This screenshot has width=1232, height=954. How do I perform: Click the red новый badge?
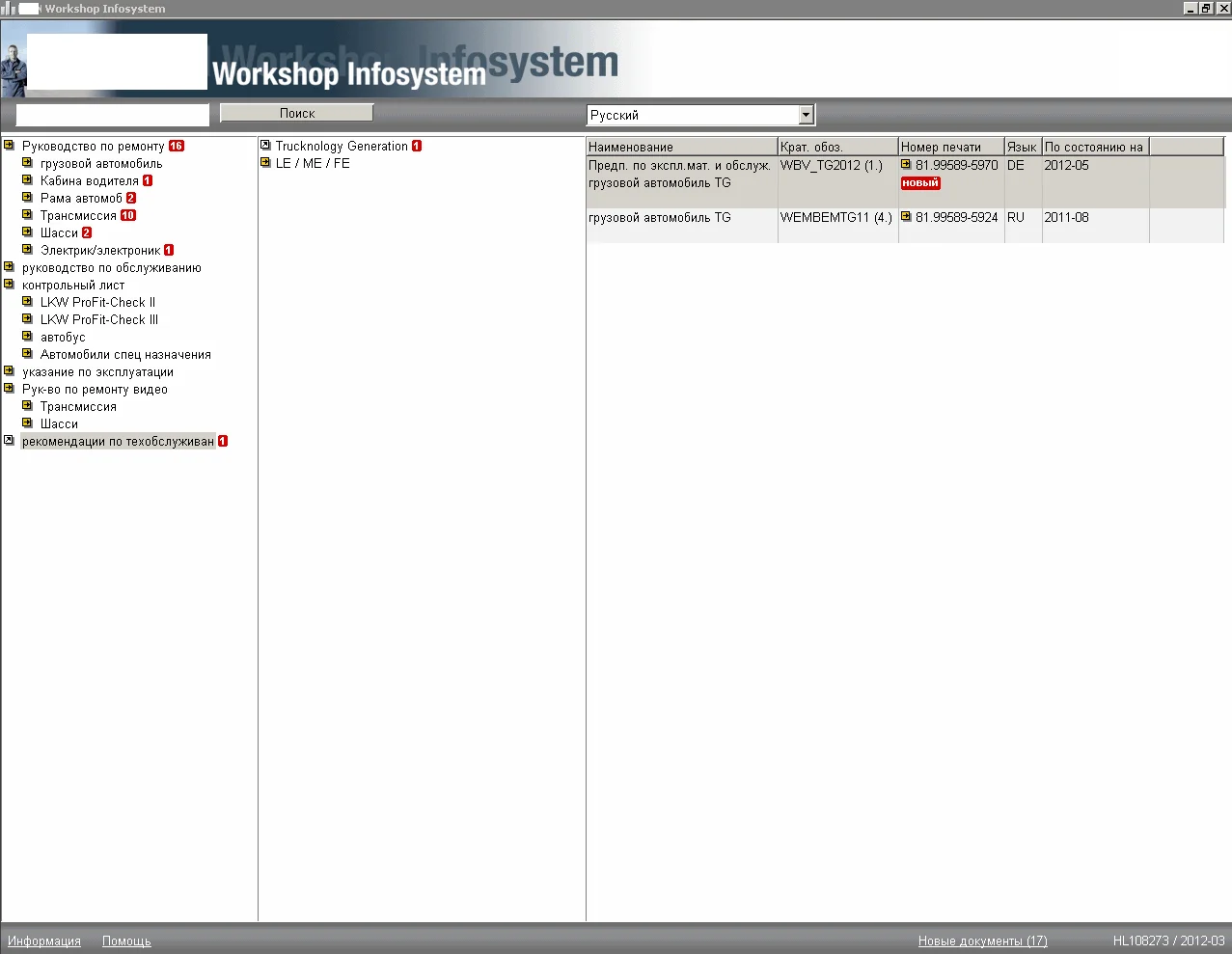(x=920, y=183)
